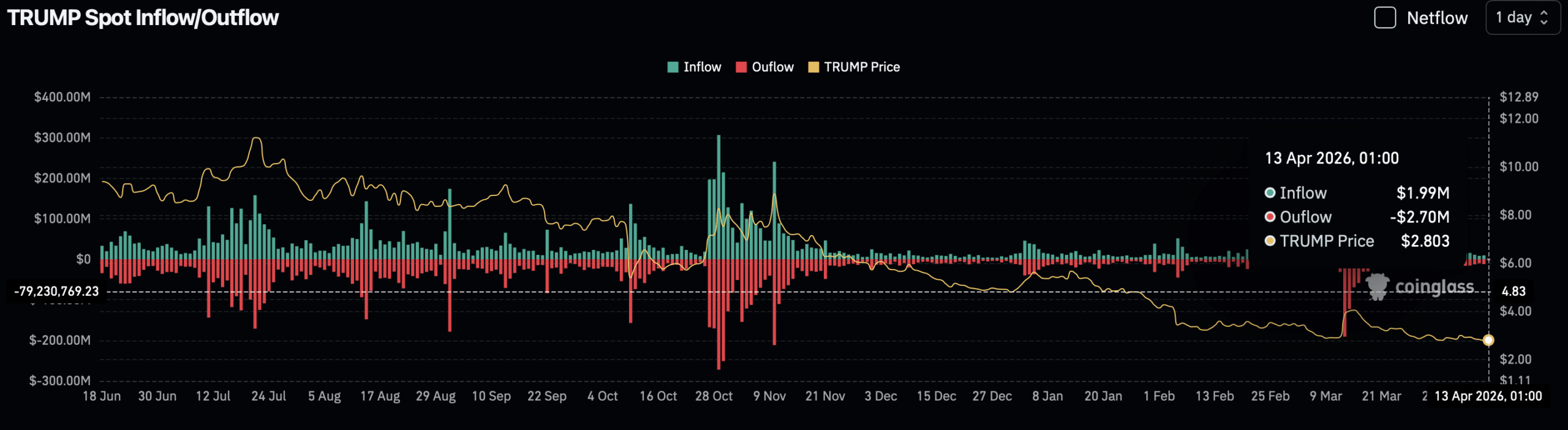Click the yellow TRUMP Price legend square
This screenshot has height=430, width=1568.
(x=813, y=67)
